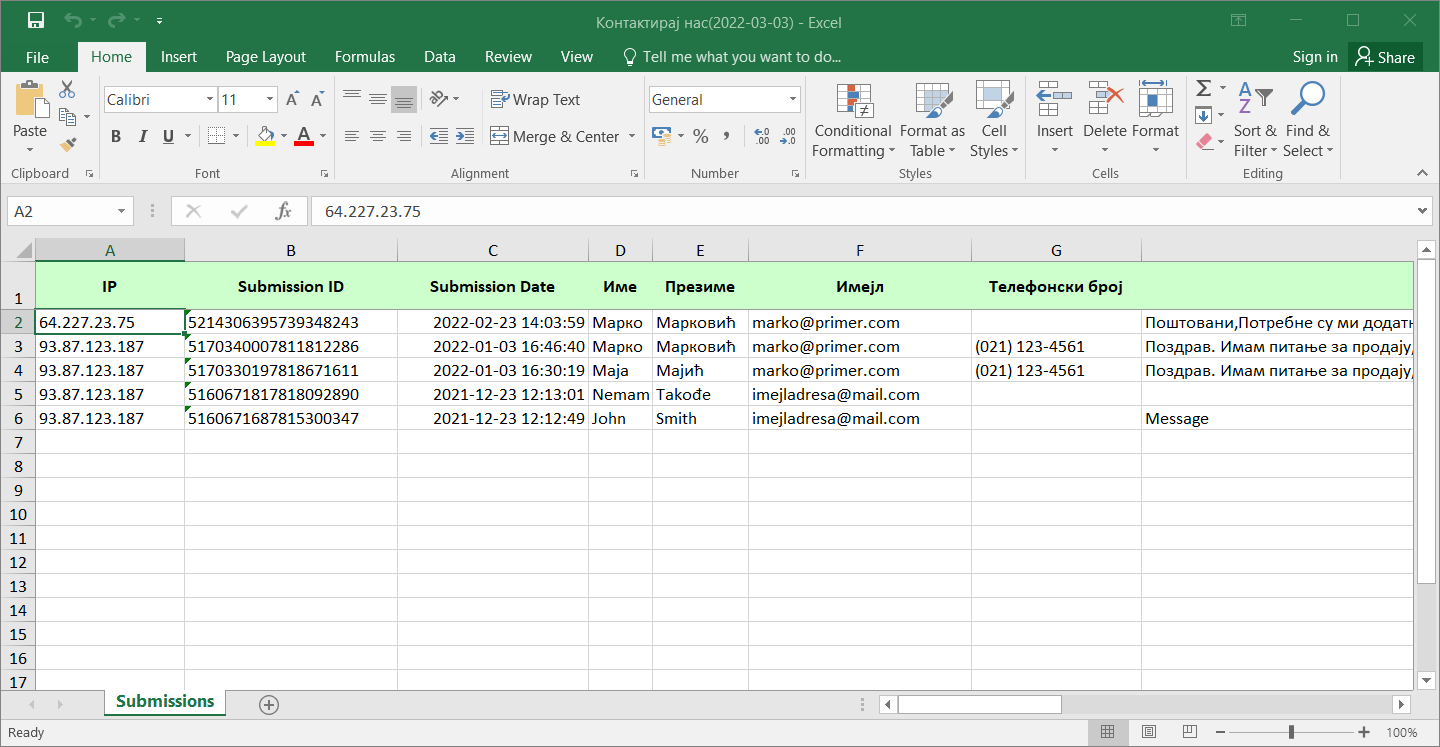Open the font name Calibri dropdown
This screenshot has height=747, width=1440.
210,100
